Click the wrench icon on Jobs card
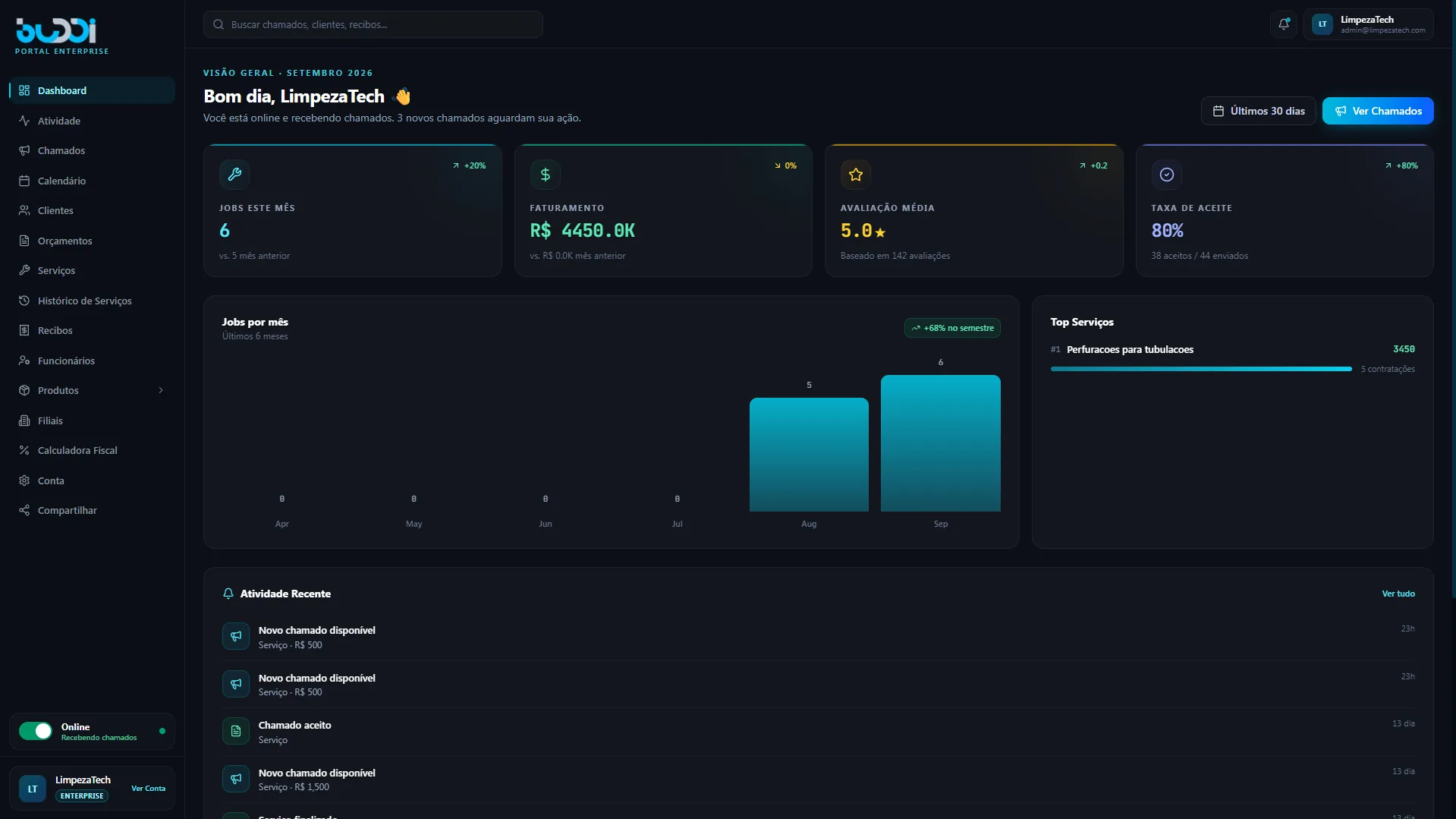This screenshot has width=1456, height=819. tap(234, 175)
